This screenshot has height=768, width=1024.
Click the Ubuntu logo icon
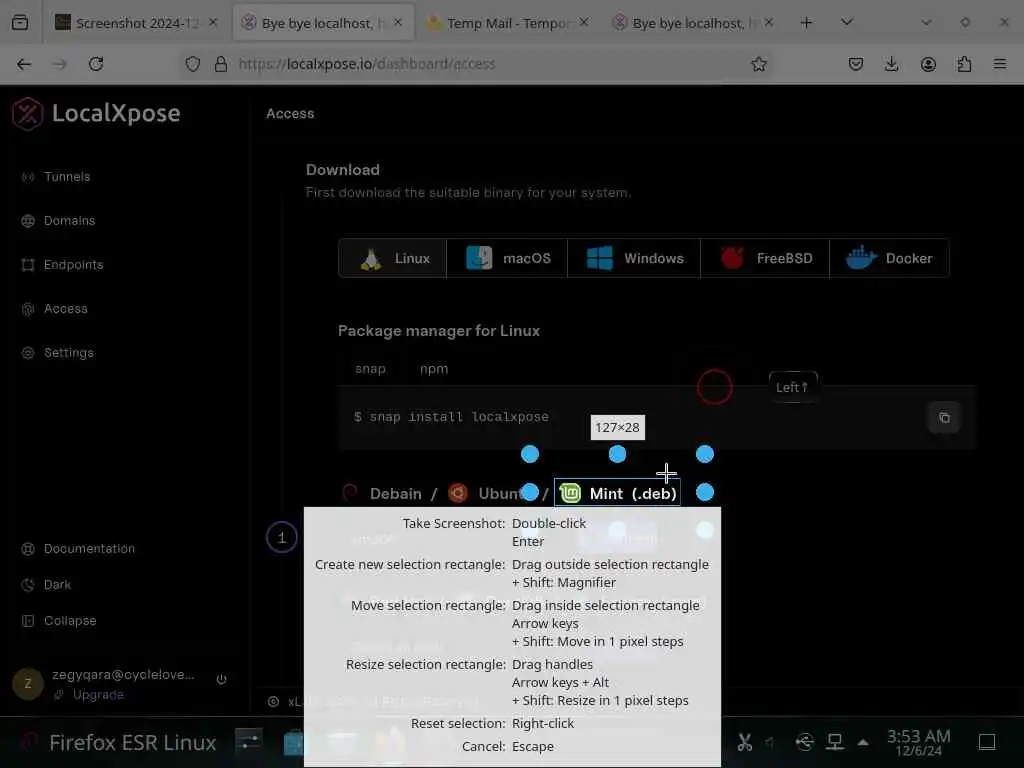tap(458, 493)
